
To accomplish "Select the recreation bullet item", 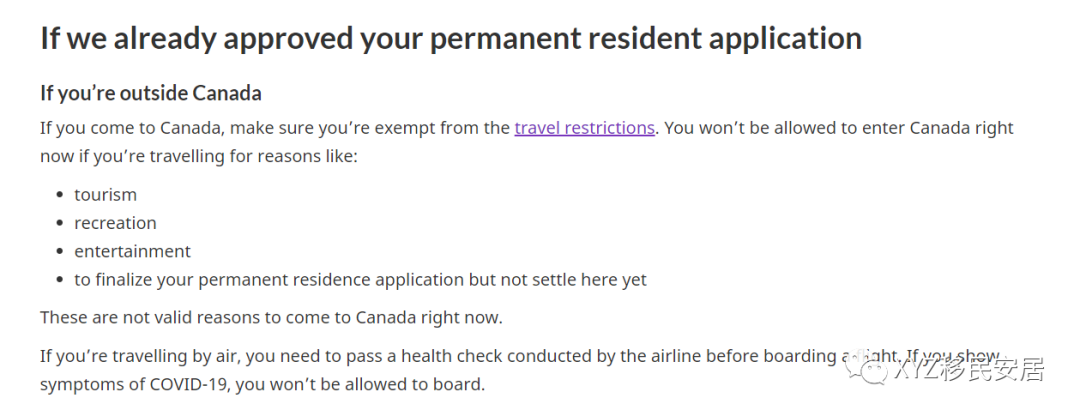I will click(x=115, y=223).
